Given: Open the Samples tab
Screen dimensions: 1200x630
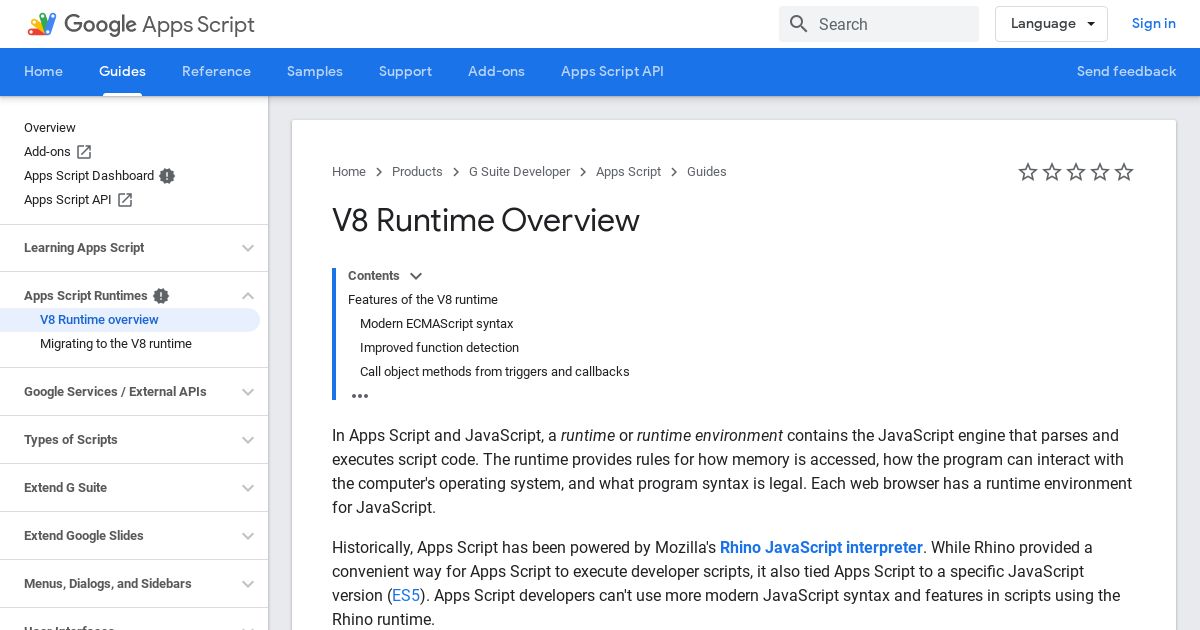Looking at the screenshot, I should pos(315,72).
